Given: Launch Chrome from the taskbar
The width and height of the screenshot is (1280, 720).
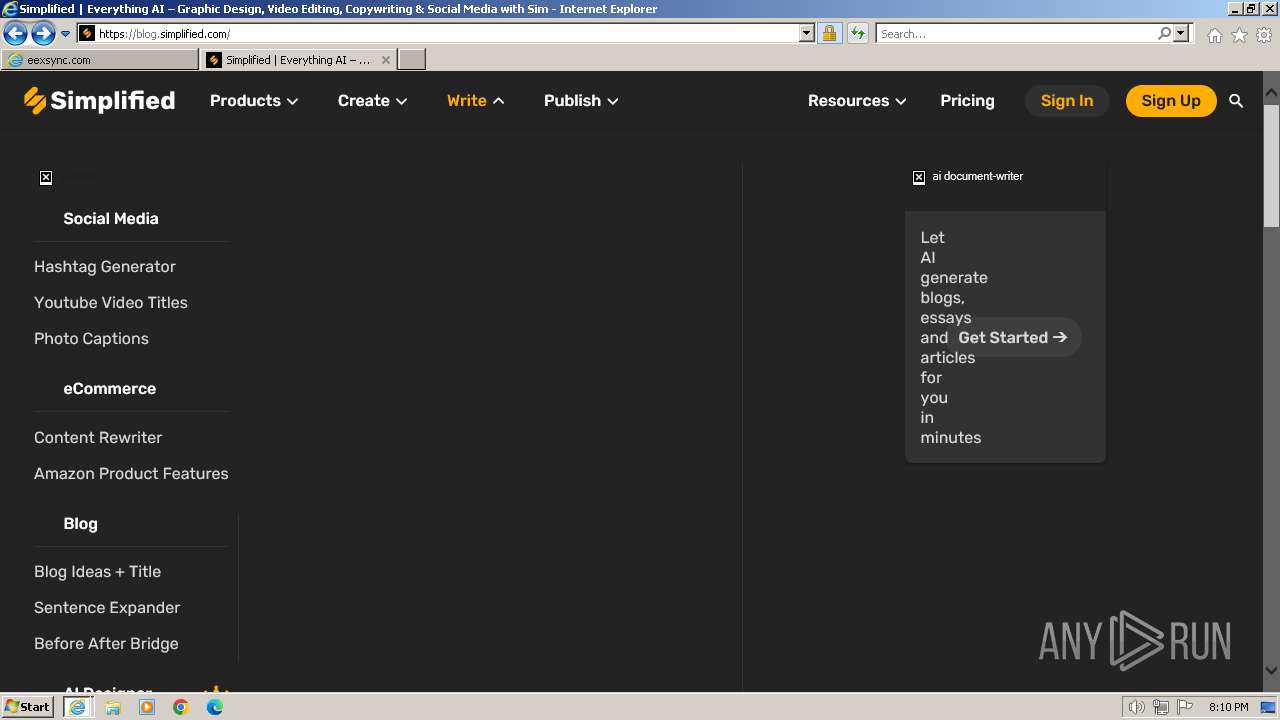Looking at the screenshot, I should pos(181,707).
